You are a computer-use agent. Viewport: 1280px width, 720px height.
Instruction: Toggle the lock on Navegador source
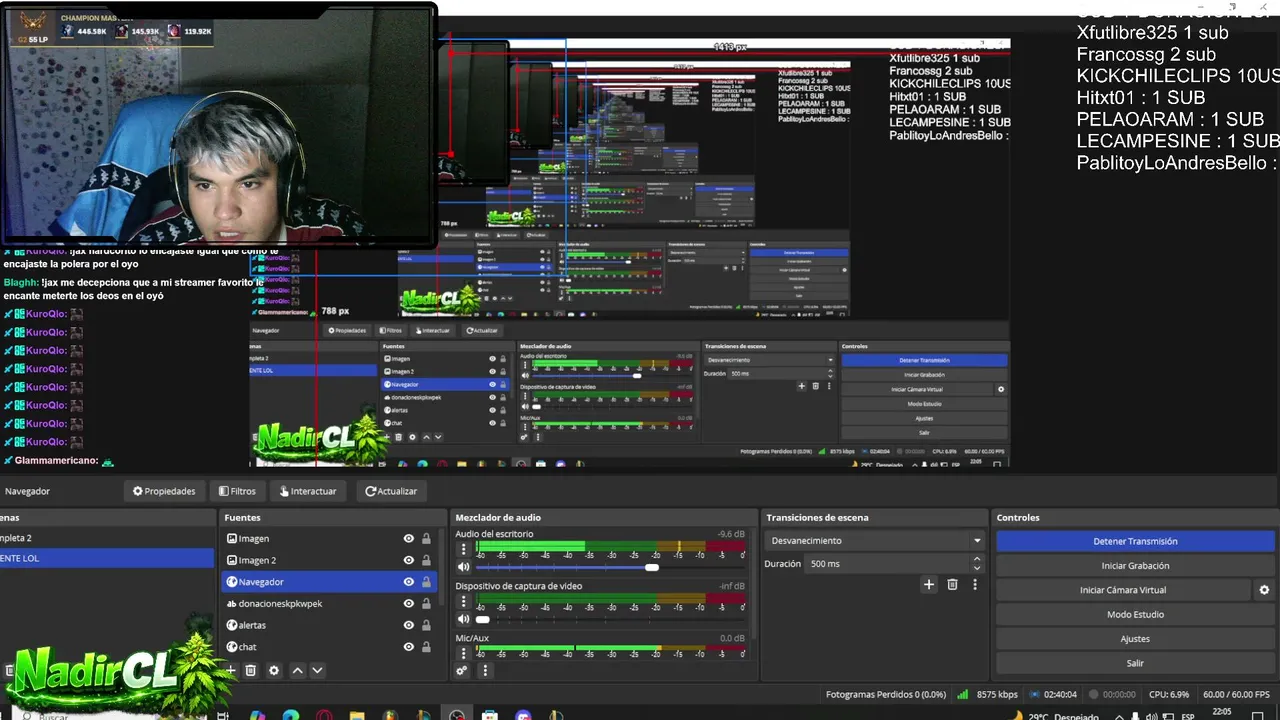coord(426,582)
